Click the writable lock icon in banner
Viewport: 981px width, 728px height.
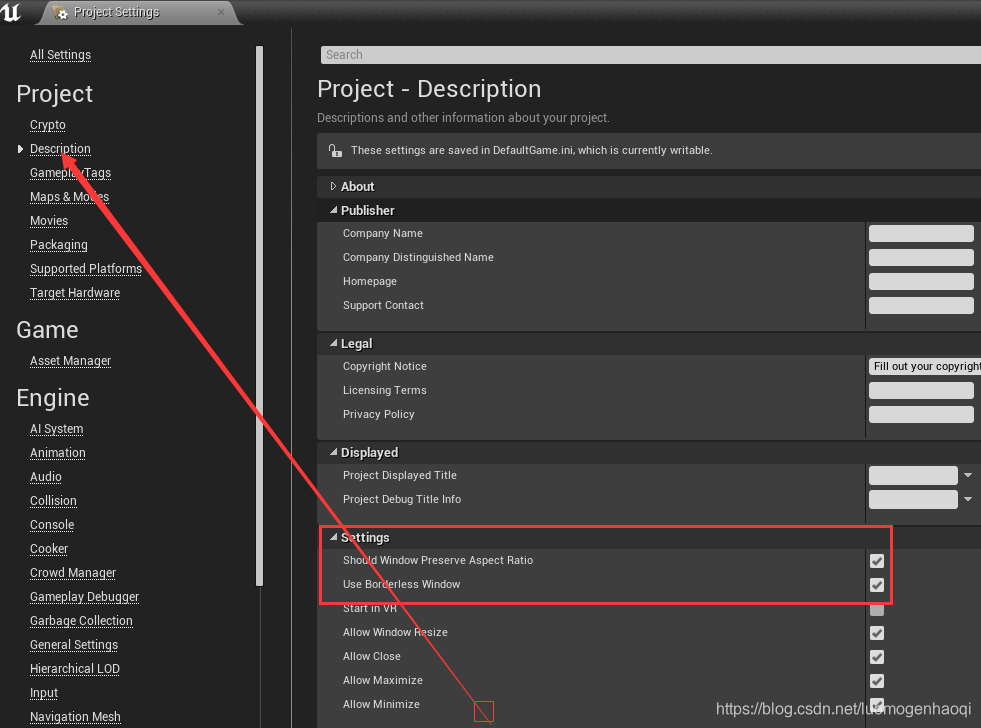(335, 150)
